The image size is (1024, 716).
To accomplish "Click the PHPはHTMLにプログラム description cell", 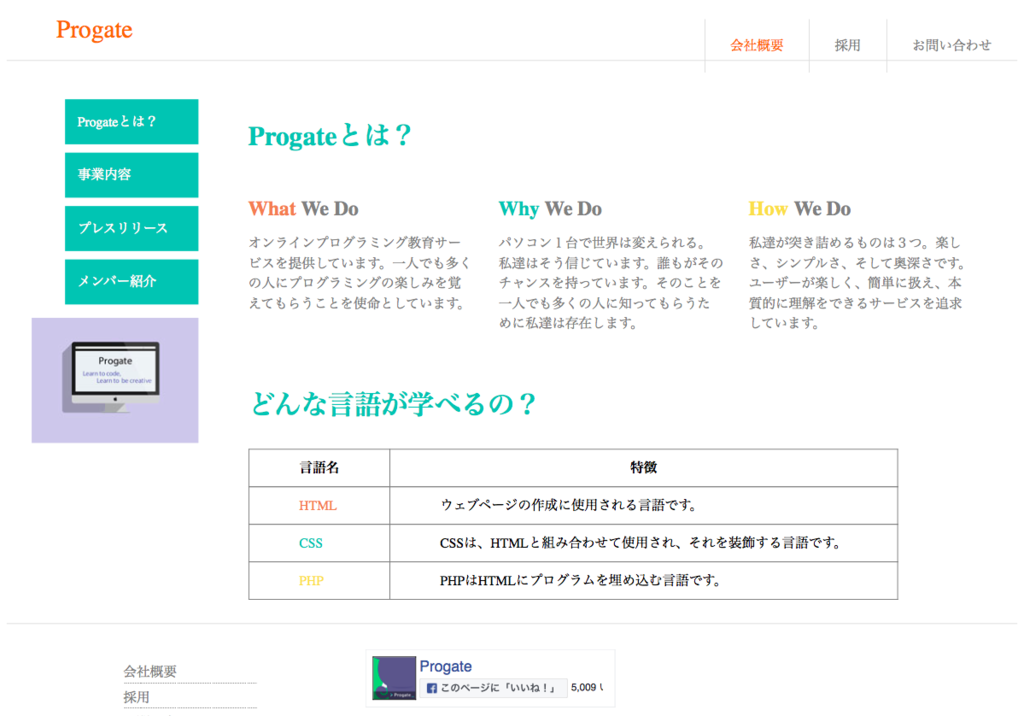I will coord(643,581).
